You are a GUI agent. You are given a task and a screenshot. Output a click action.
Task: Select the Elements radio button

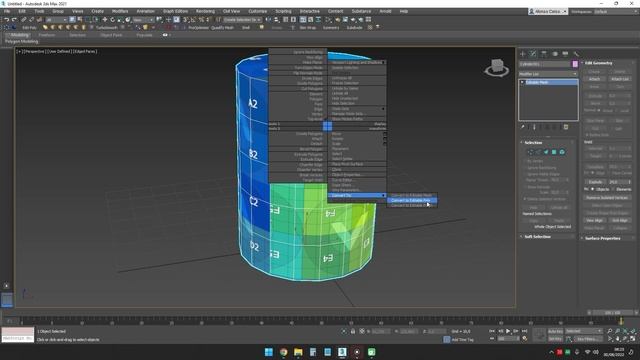point(613,189)
